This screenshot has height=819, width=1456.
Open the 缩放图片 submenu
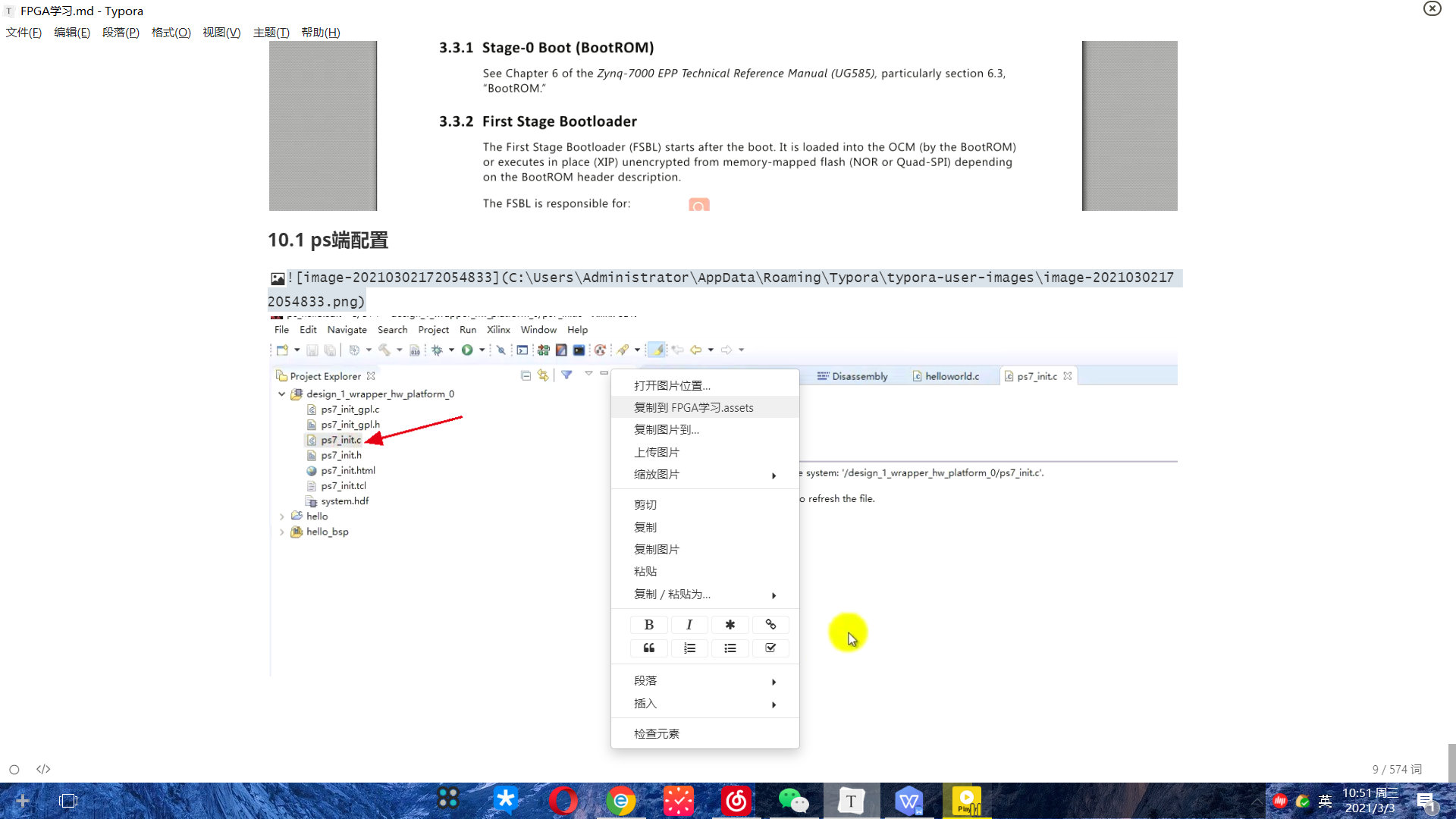pyautogui.click(x=704, y=475)
